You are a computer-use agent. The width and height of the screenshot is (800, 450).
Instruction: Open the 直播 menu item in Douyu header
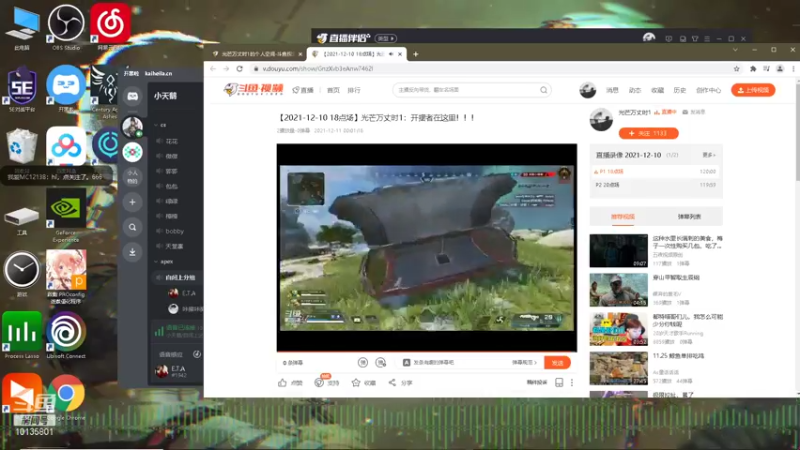click(x=303, y=90)
